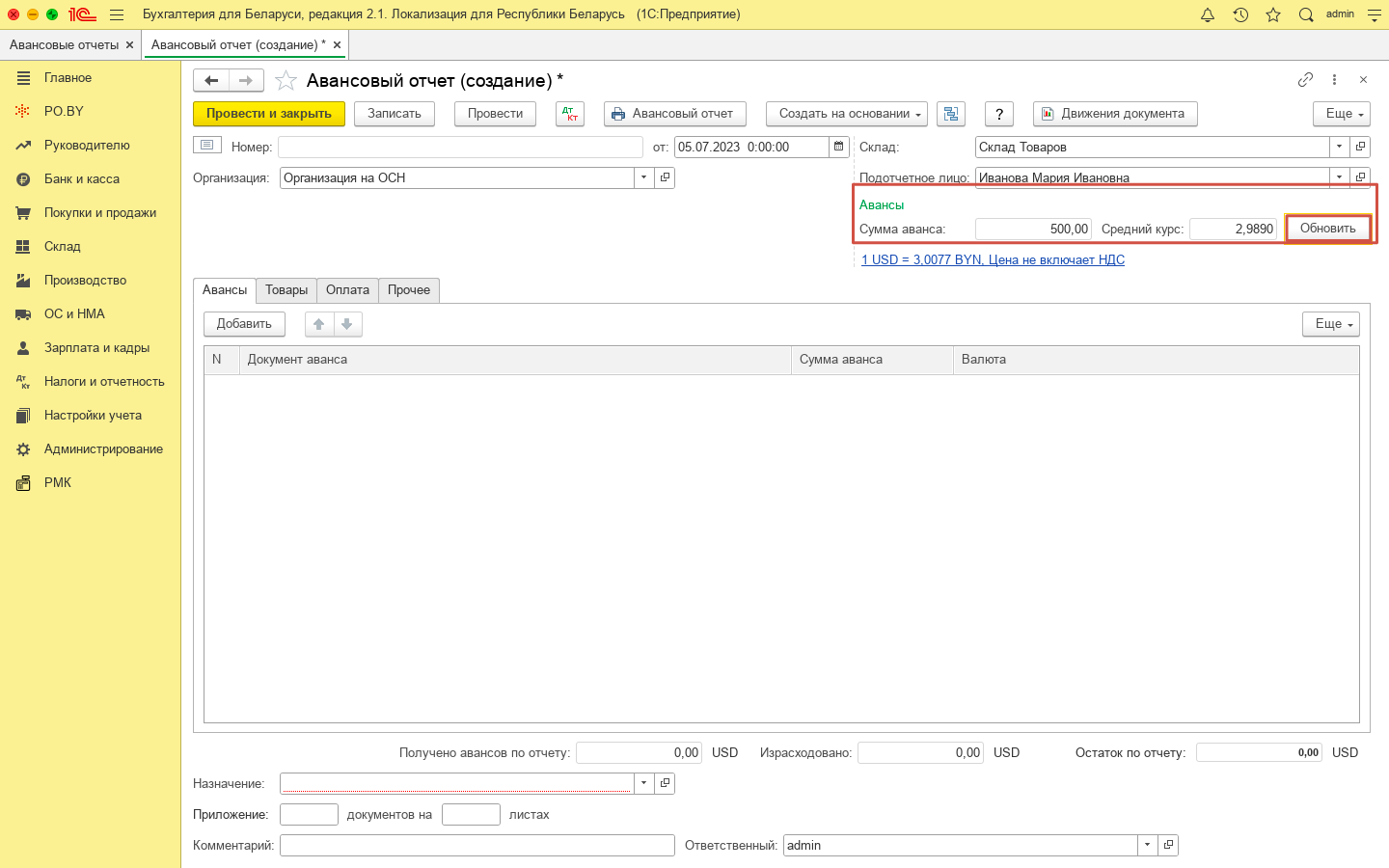
Task: Move row down with arrow button
Action: [347, 324]
